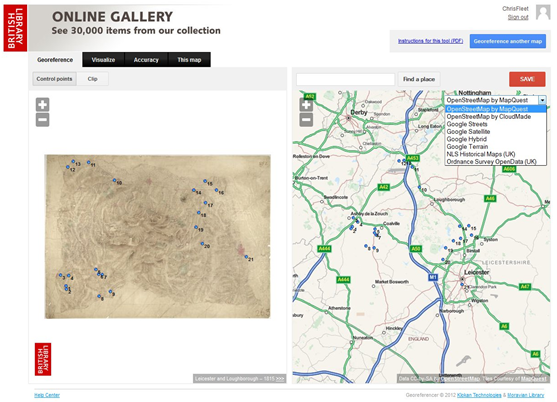
Task: Click the ChrisFleet user avatar icon
Action: tap(543, 12)
